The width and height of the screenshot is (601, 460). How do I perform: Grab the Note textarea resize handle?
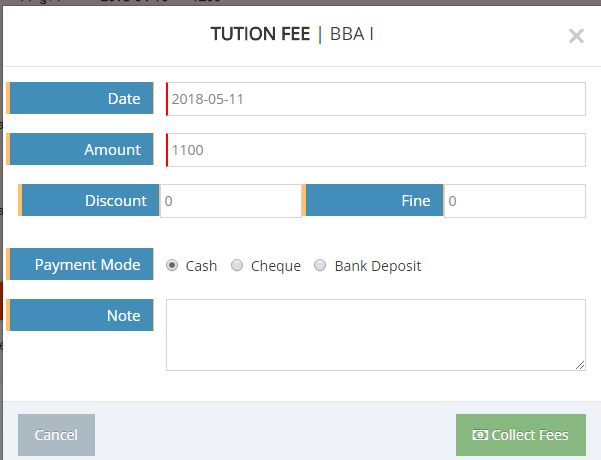pos(581,366)
